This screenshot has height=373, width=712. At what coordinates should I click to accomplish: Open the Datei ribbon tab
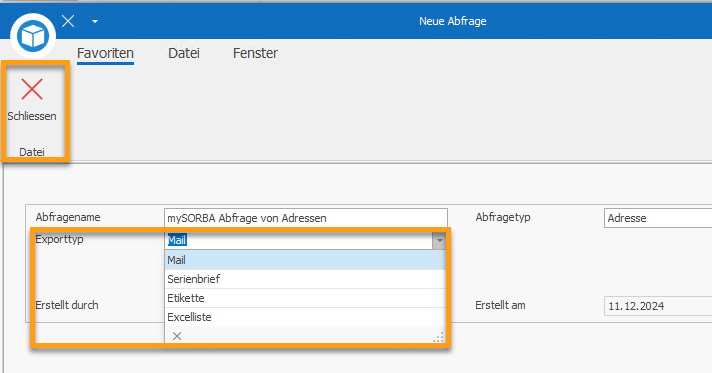click(x=184, y=53)
